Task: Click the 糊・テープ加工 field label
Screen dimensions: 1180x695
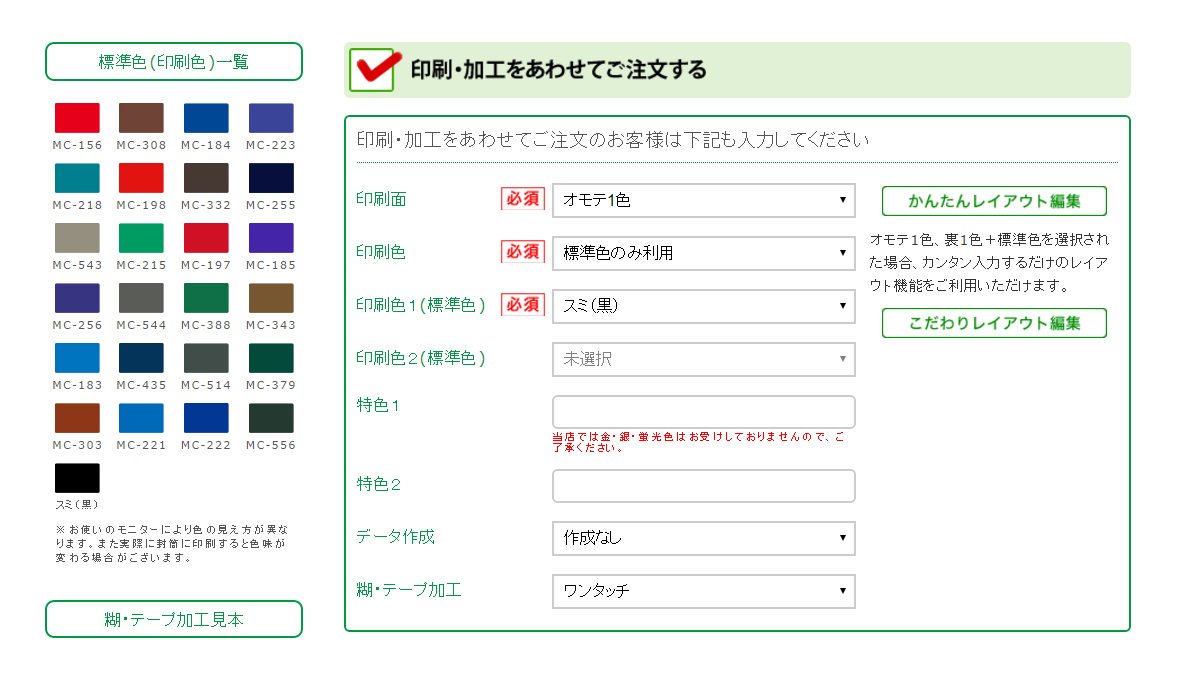Action: pos(409,590)
